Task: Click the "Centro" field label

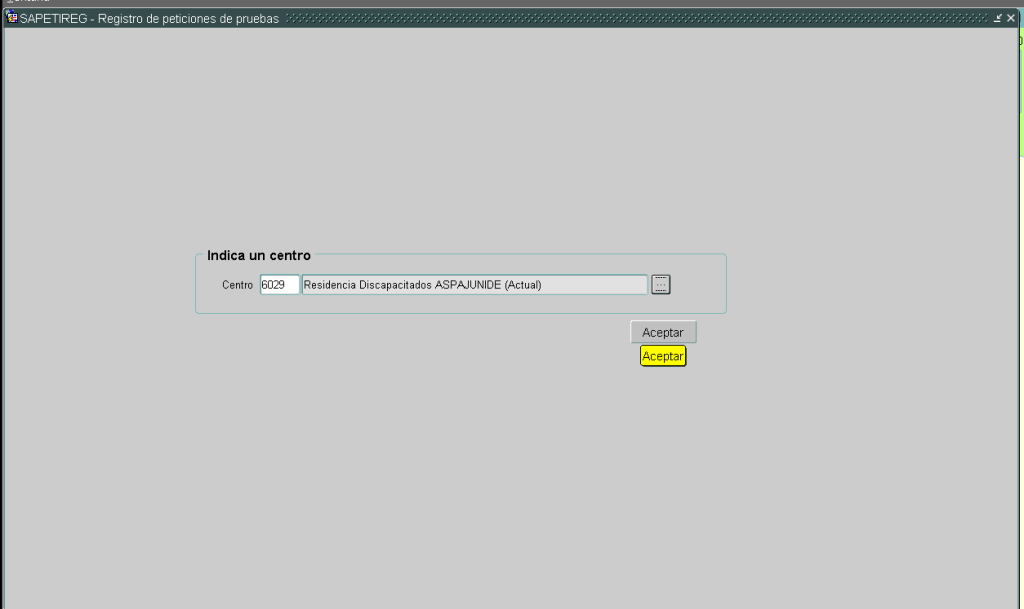Action: 237,285
